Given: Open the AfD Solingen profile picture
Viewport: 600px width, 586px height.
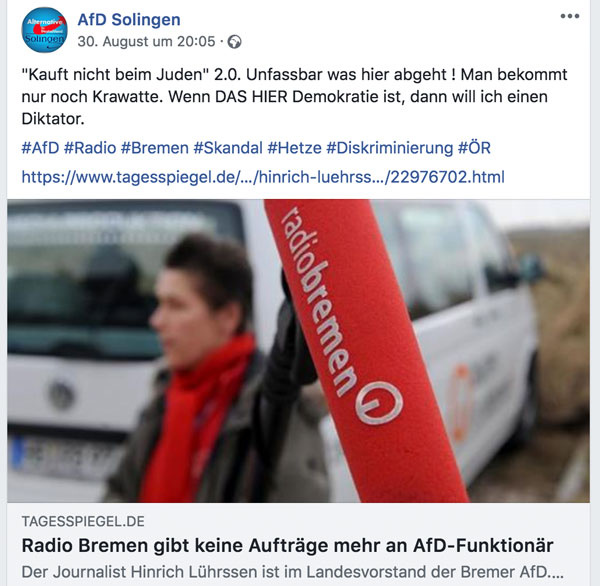Looking at the screenshot, I should (44, 30).
